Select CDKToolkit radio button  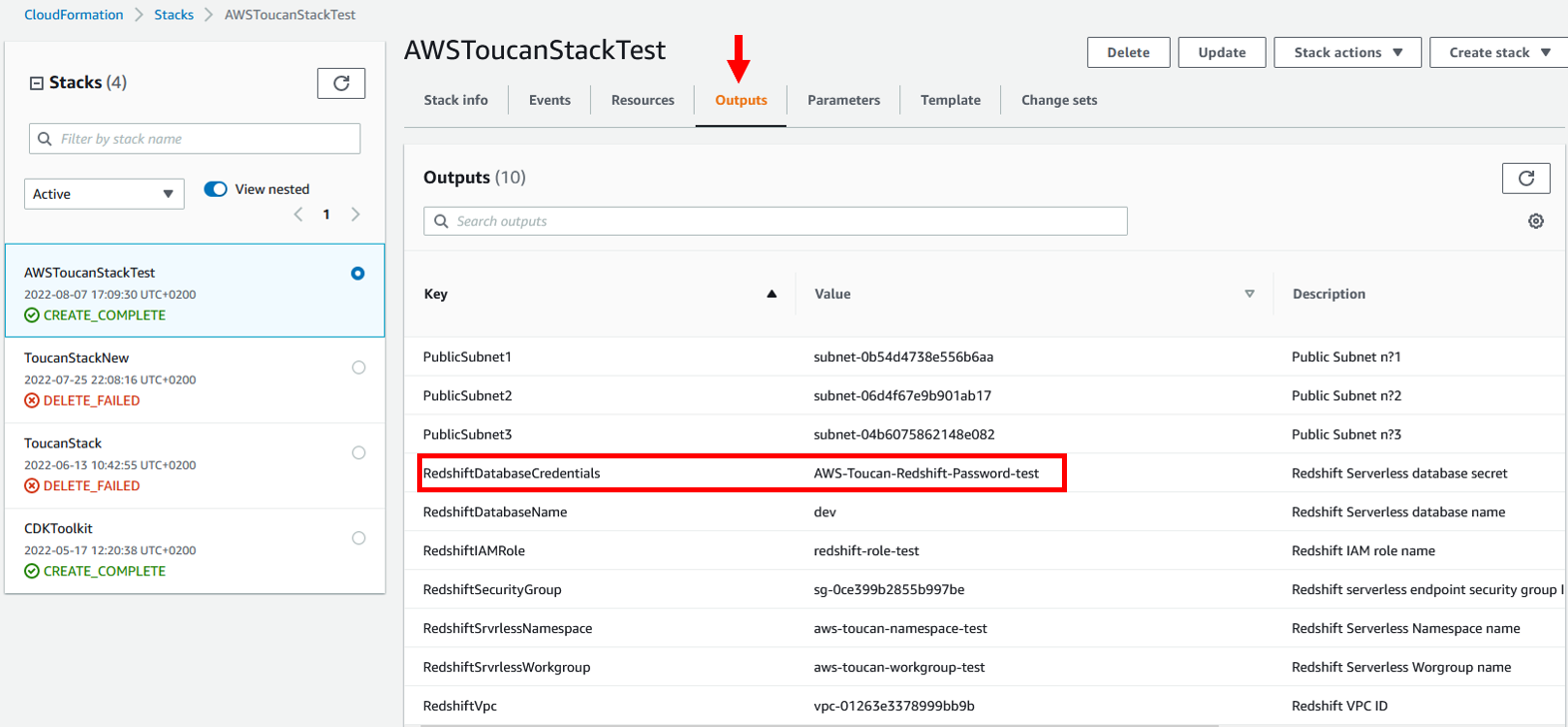point(358,538)
